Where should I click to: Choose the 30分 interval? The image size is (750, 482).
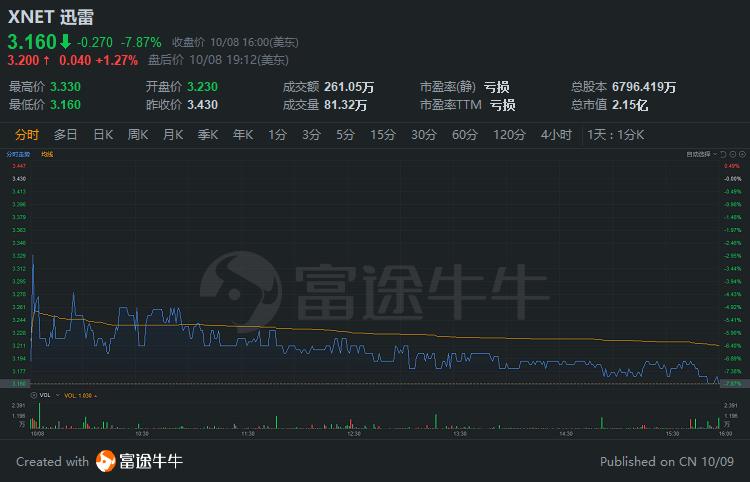(424, 135)
